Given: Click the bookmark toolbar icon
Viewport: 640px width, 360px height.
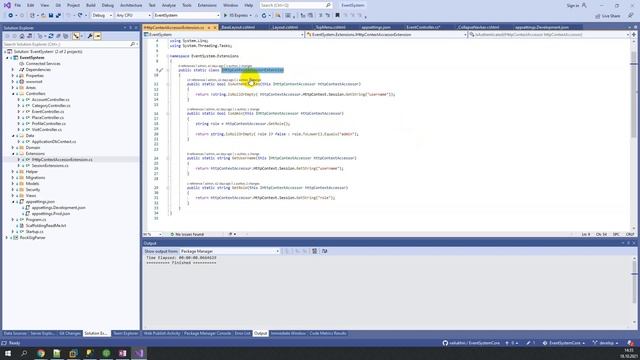Looking at the screenshot, I should (x=337, y=16).
